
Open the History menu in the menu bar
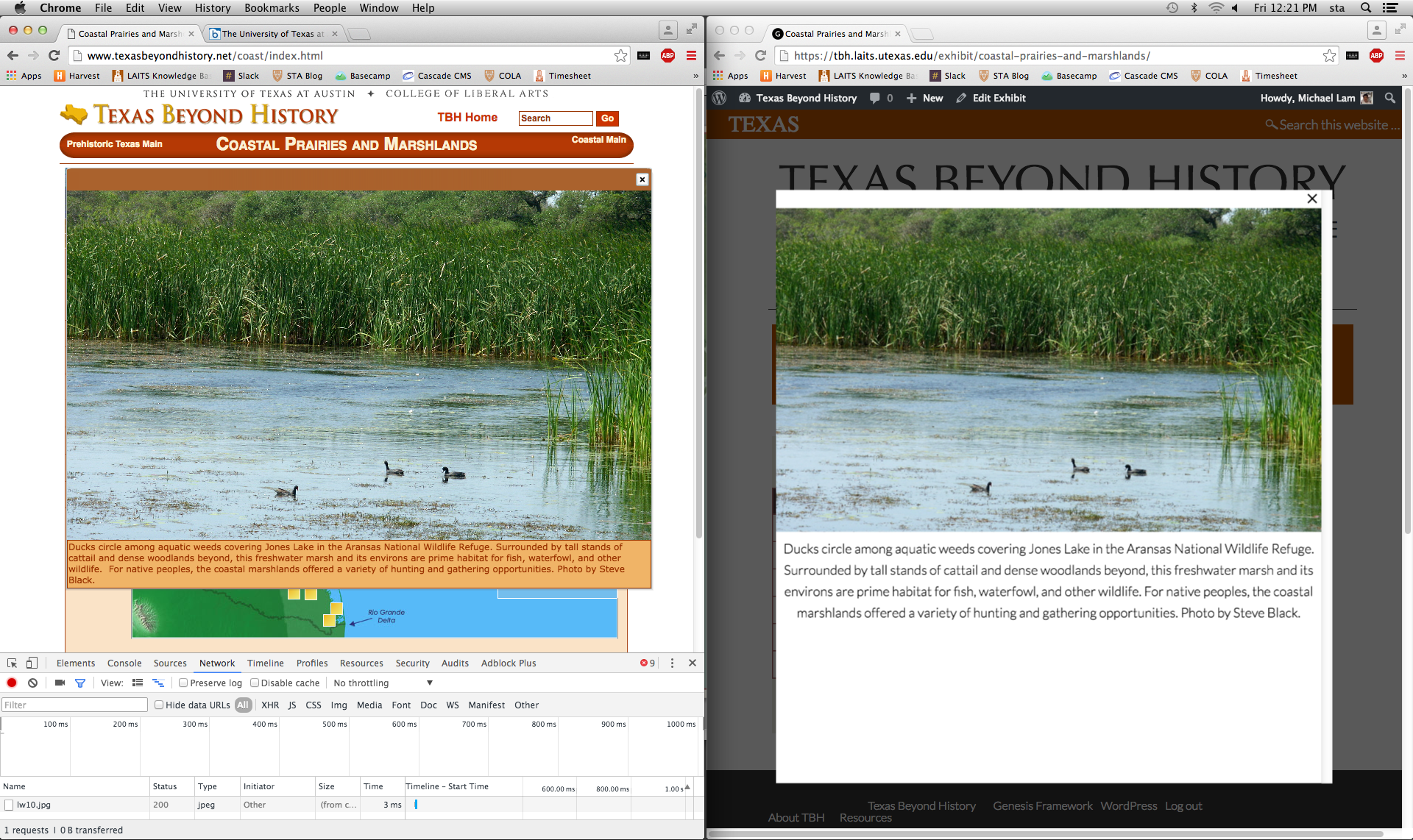pyautogui.click(x=213, y=8)
